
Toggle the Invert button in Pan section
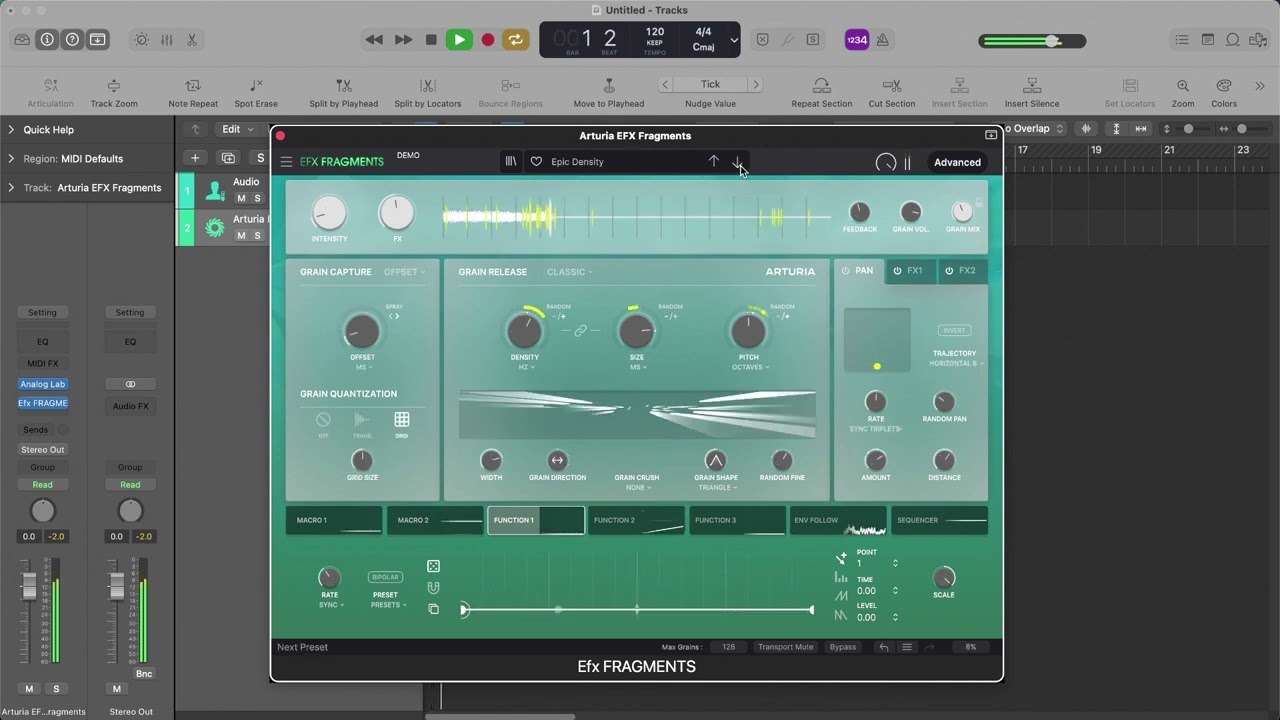(x=955, y=330)
